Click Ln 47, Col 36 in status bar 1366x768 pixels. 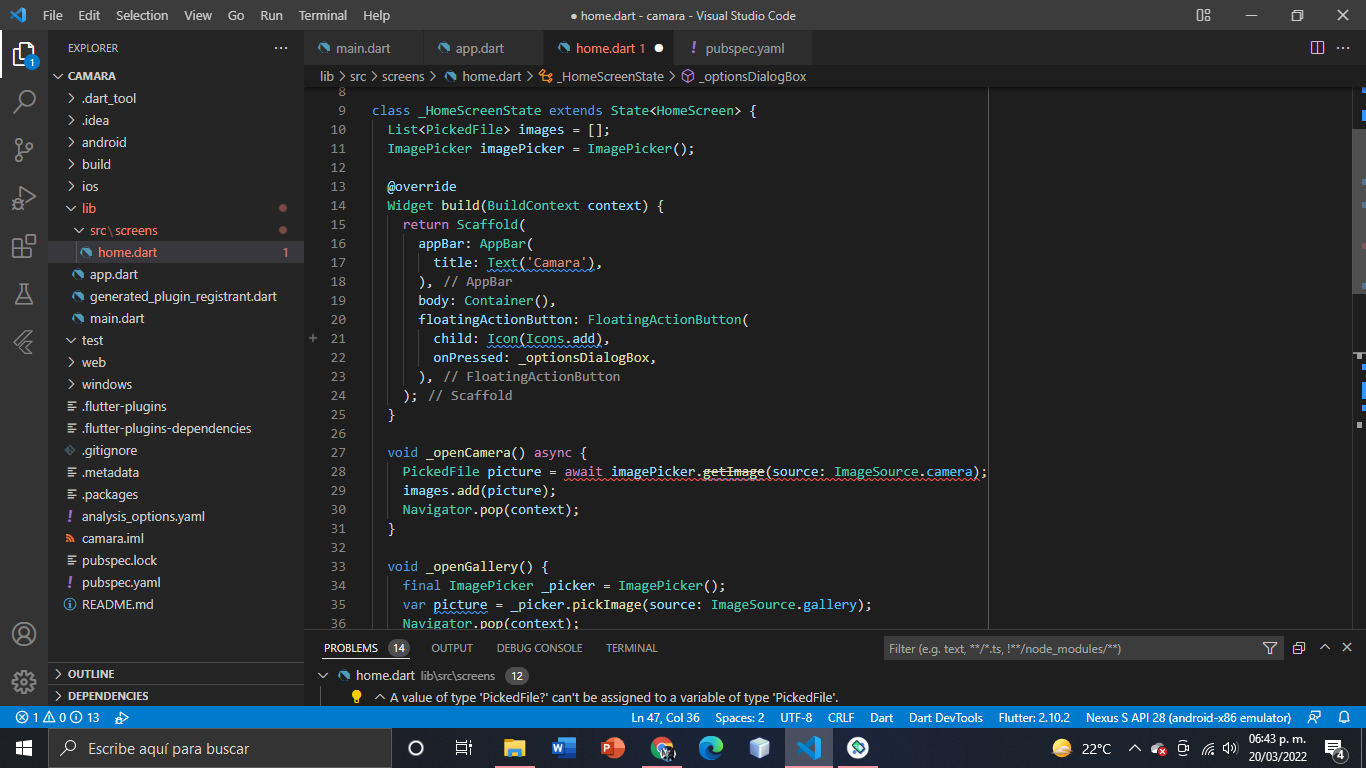click(665, 717)
